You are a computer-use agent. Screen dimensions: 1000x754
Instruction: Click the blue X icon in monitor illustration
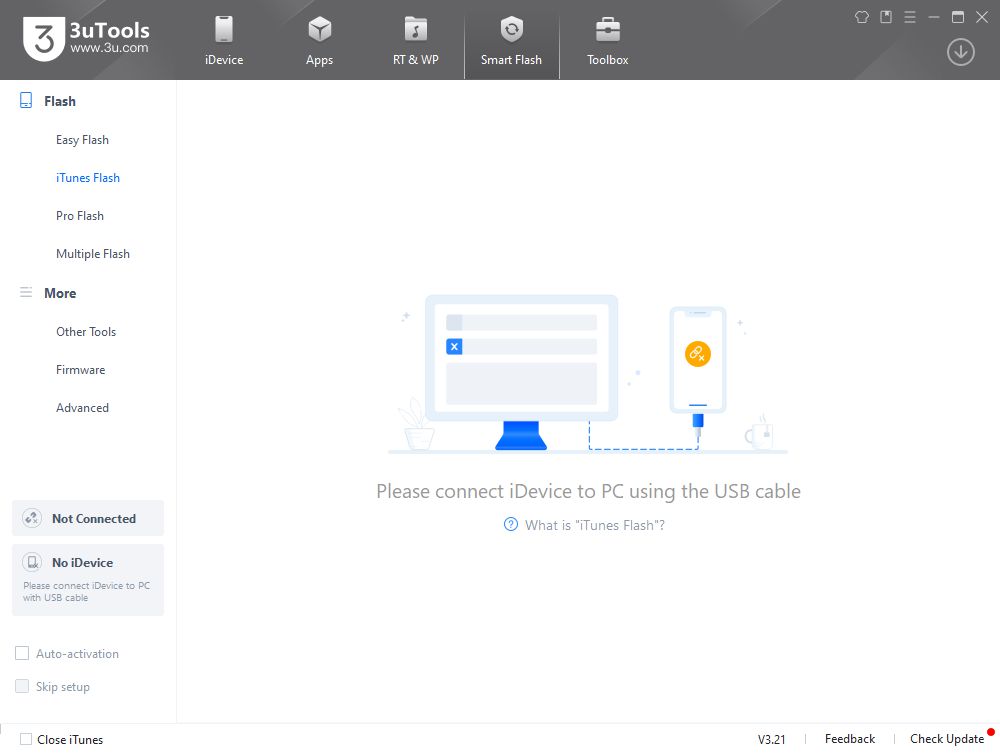pos(454,346)
